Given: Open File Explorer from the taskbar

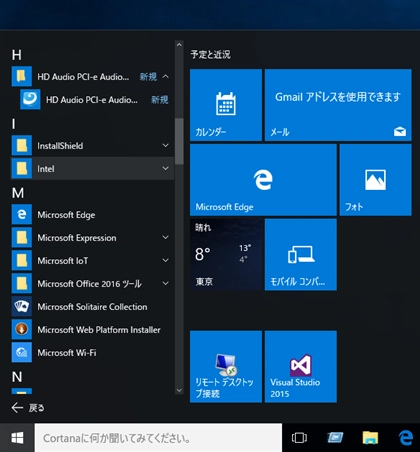Looking at the screenshot, I should 370,438.
